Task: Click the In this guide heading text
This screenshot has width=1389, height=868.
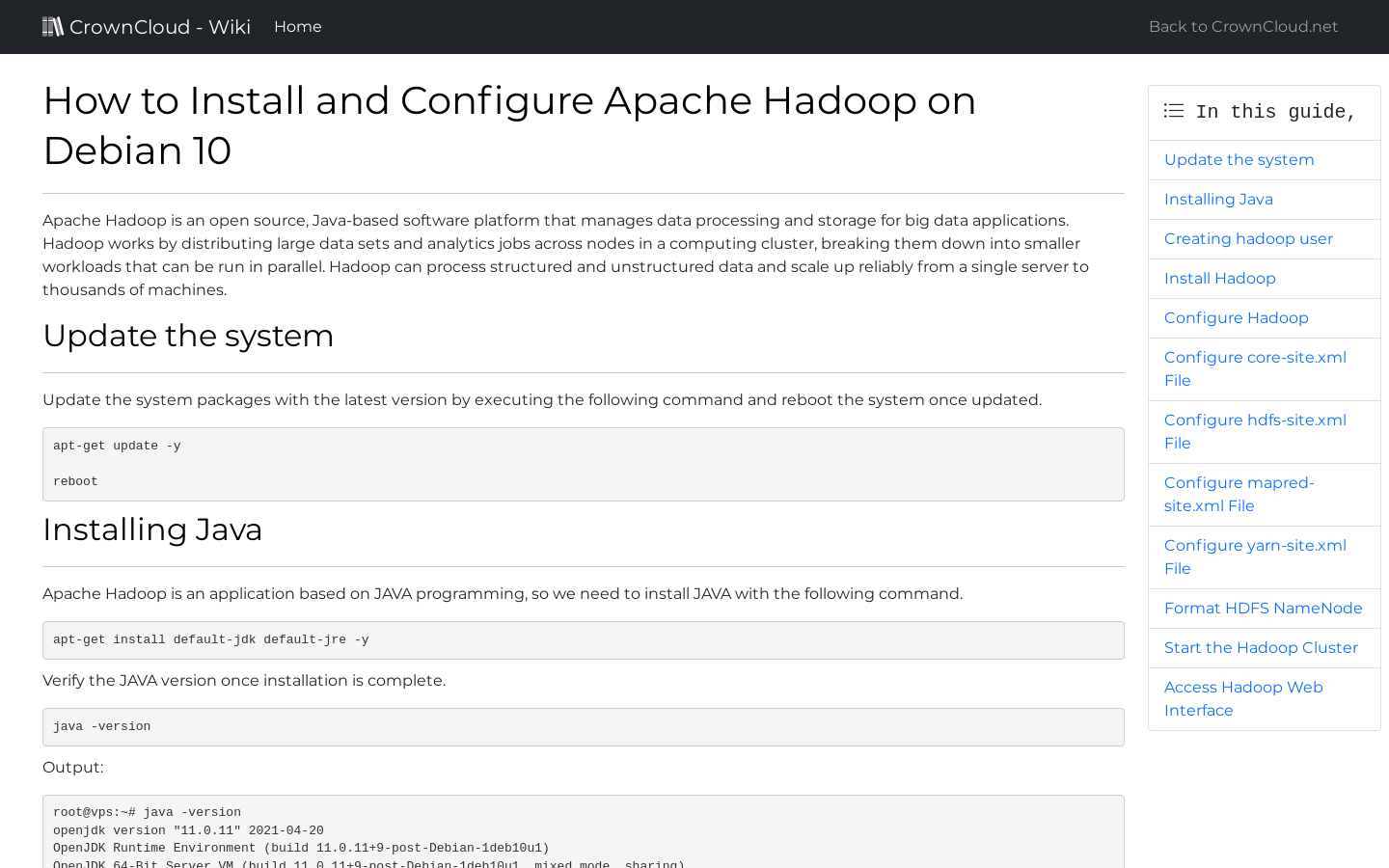Action: (1275, 112)
